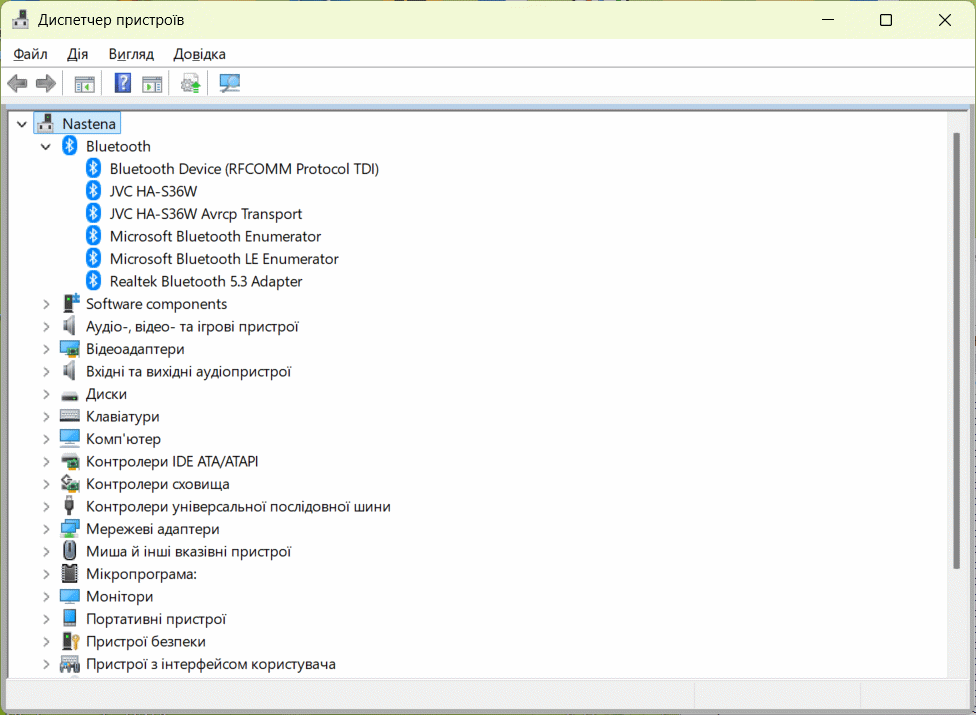Toggle the console tree pane toolbar icon

pos(85,83)
